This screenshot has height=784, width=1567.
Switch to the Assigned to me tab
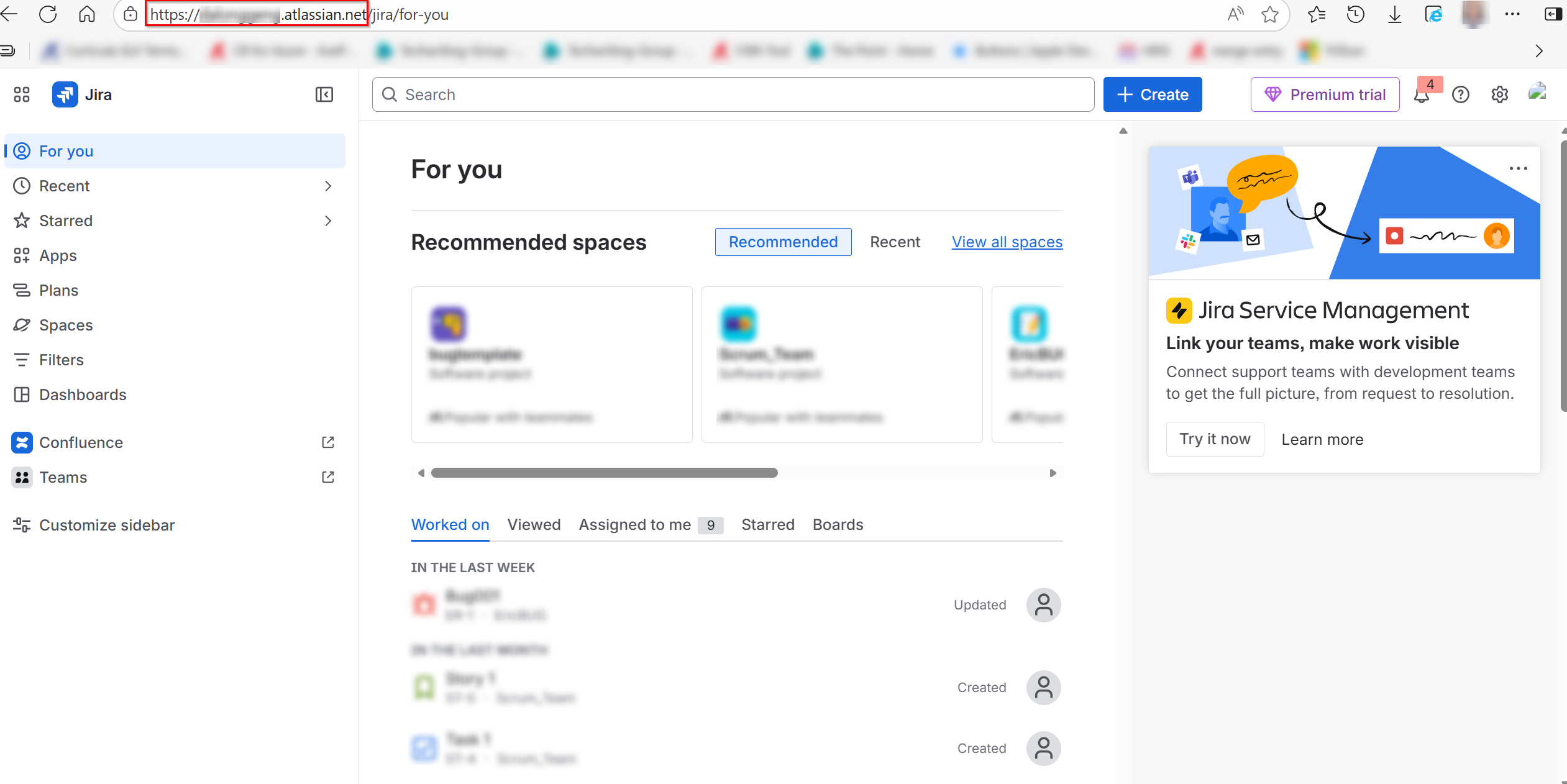click(634, 525)
